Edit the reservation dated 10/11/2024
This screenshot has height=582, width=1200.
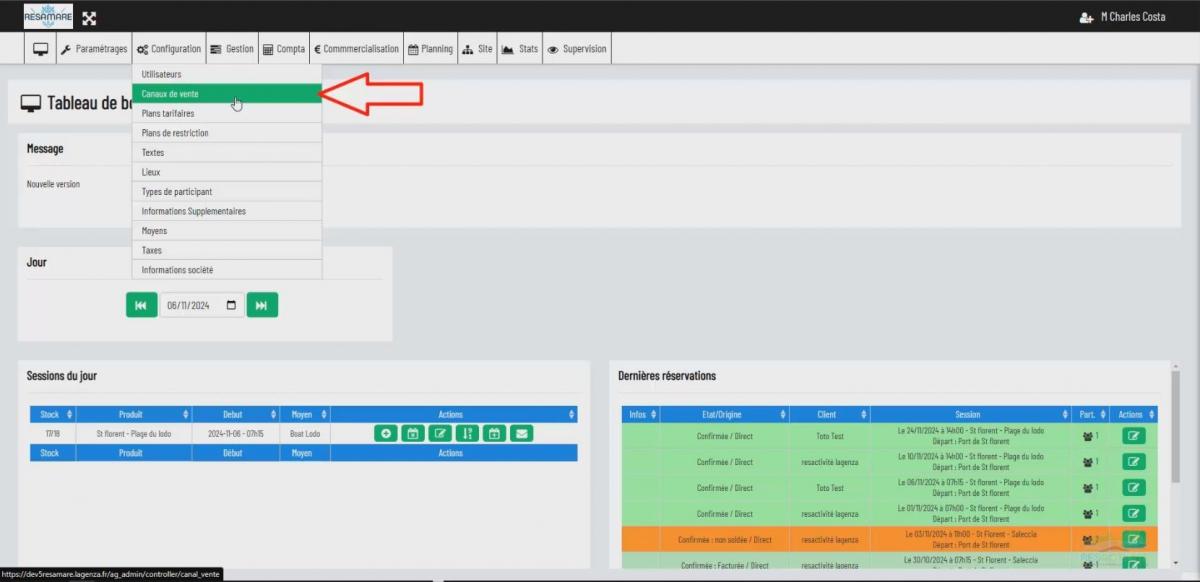pos(1133,462)
